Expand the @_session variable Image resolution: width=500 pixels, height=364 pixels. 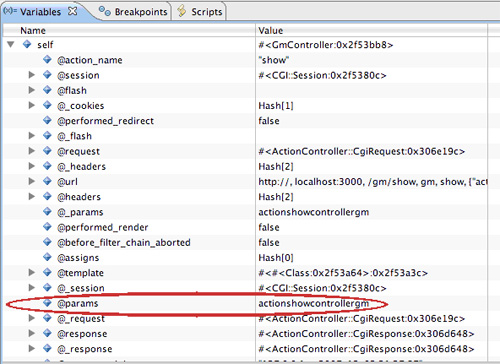[x=32, y=287]
